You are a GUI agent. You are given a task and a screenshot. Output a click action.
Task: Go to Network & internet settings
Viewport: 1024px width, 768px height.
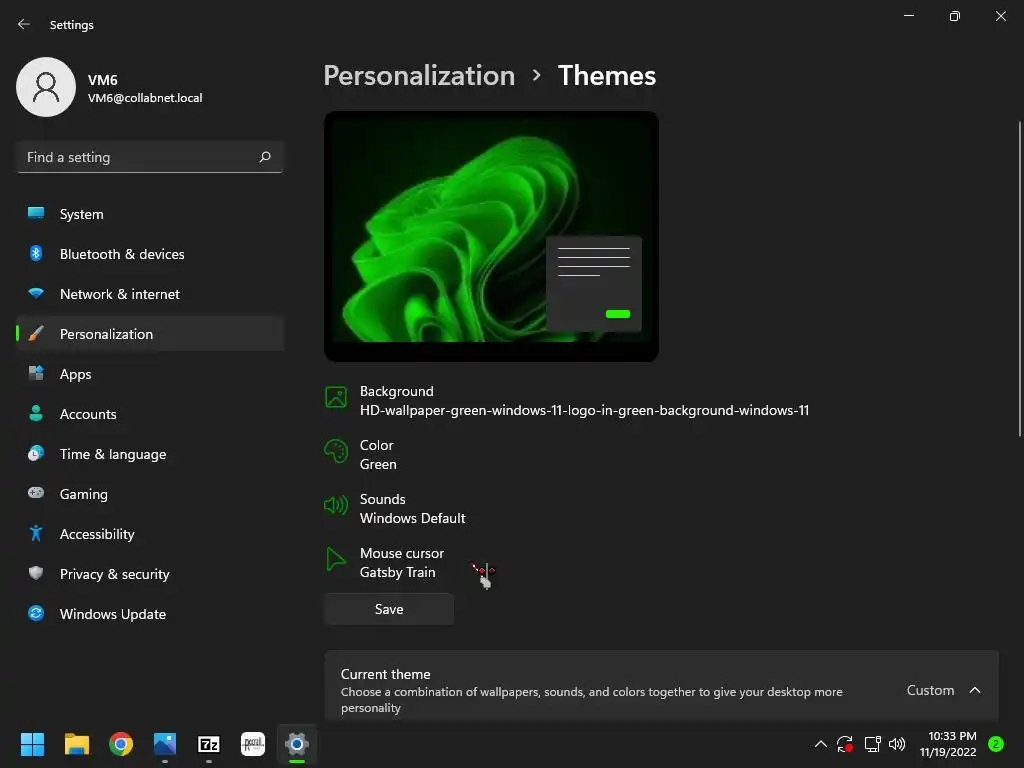coord(150,294)
